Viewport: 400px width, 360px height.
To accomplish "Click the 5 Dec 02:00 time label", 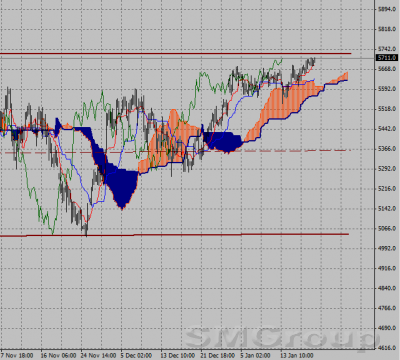I will coord(136,355).
